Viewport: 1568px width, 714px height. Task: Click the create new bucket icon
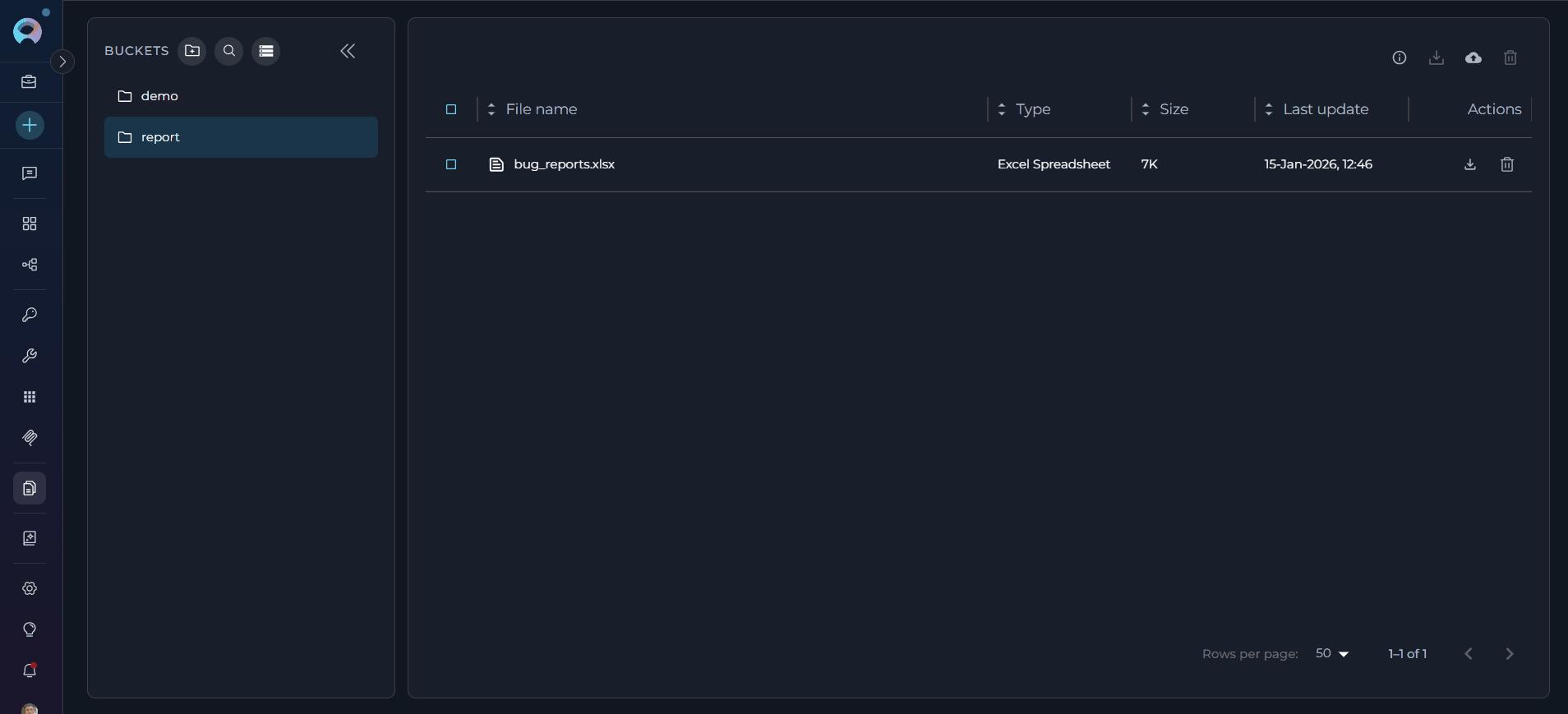192,51
